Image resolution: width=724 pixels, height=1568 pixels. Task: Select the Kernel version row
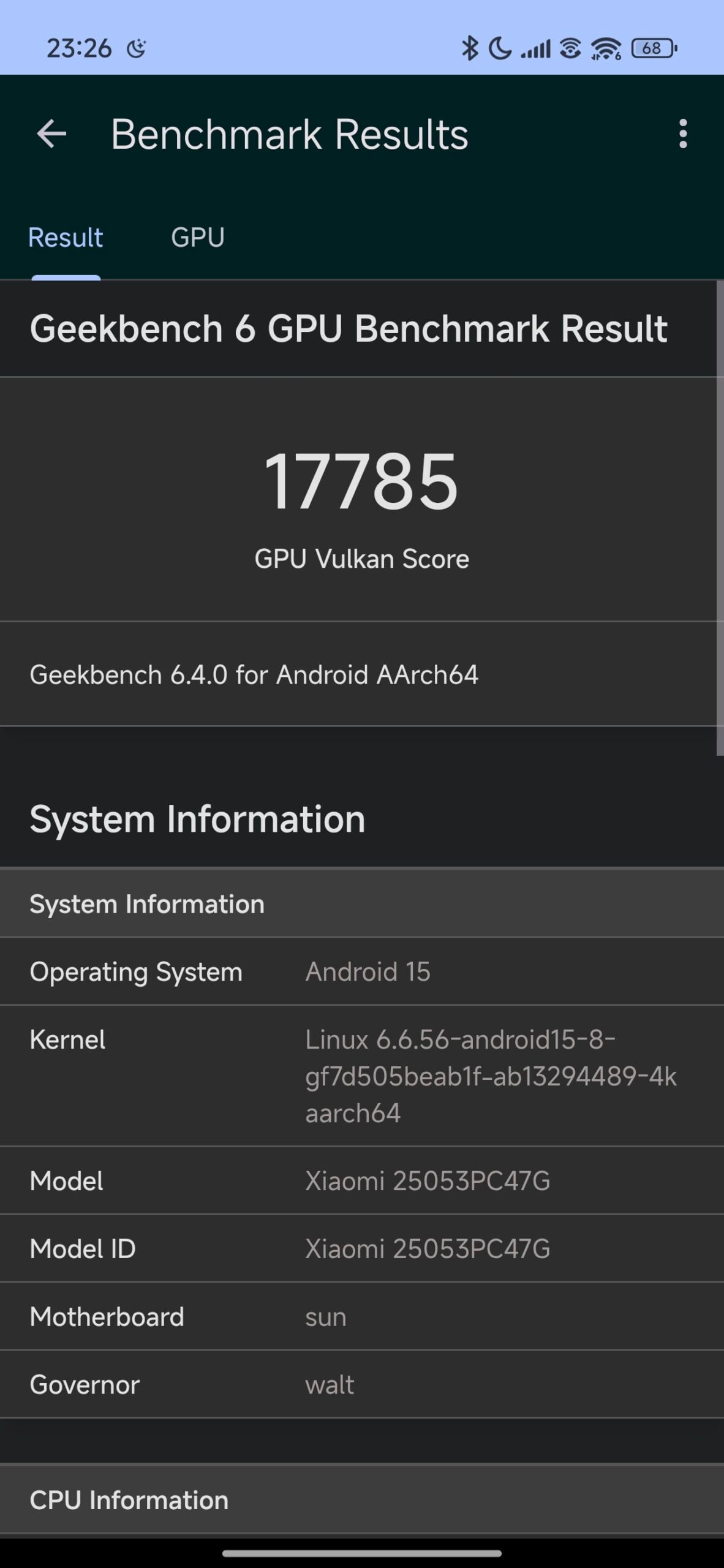tap(362, 1076)
